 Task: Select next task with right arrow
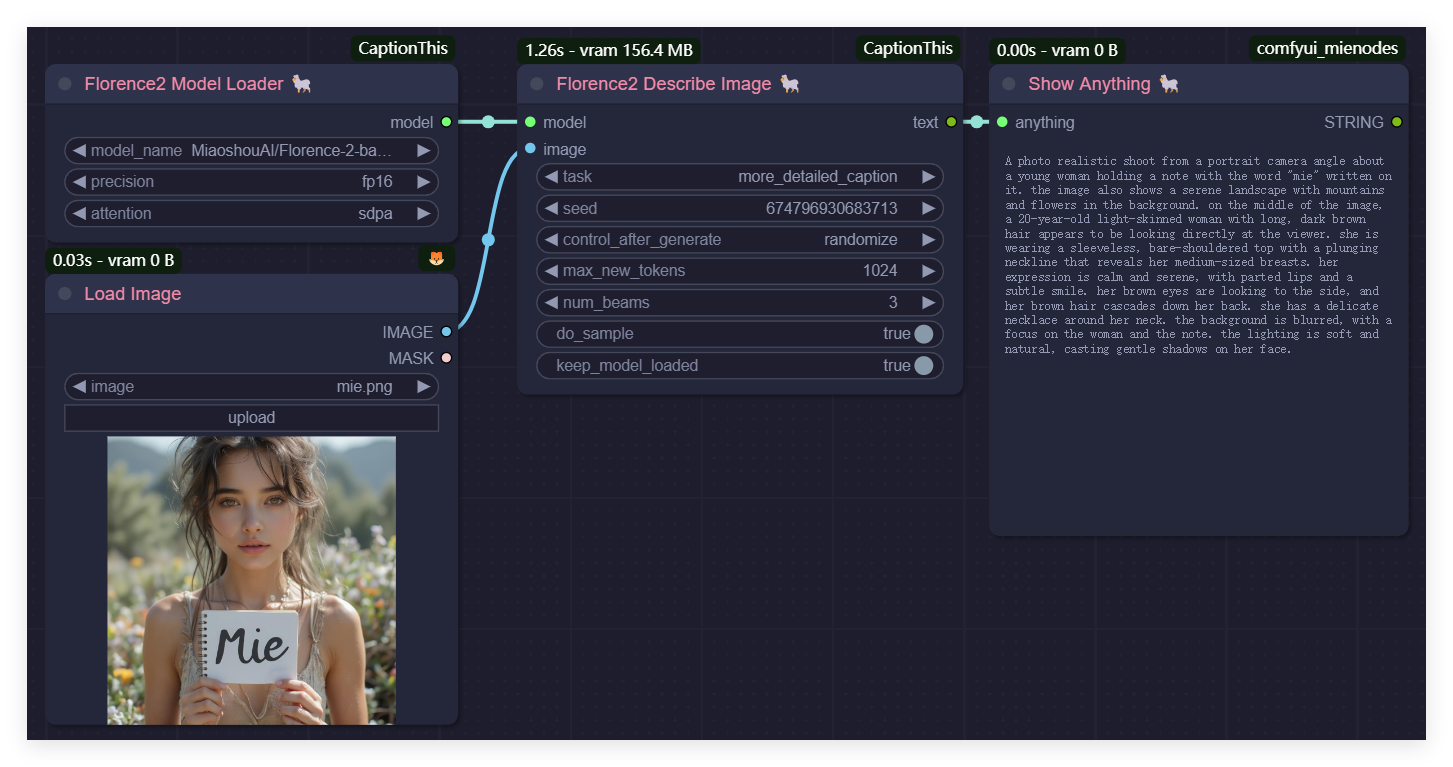929,177
